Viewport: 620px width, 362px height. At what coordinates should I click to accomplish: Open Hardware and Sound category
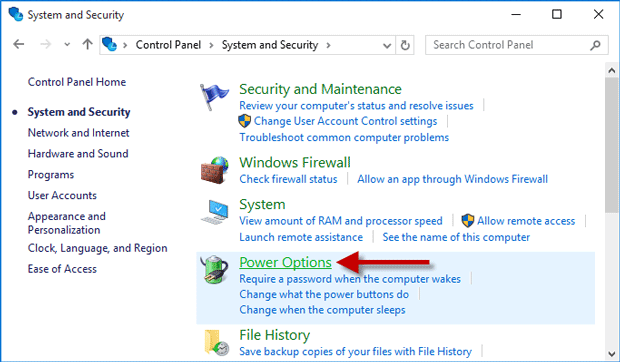[x=78, y=154]
